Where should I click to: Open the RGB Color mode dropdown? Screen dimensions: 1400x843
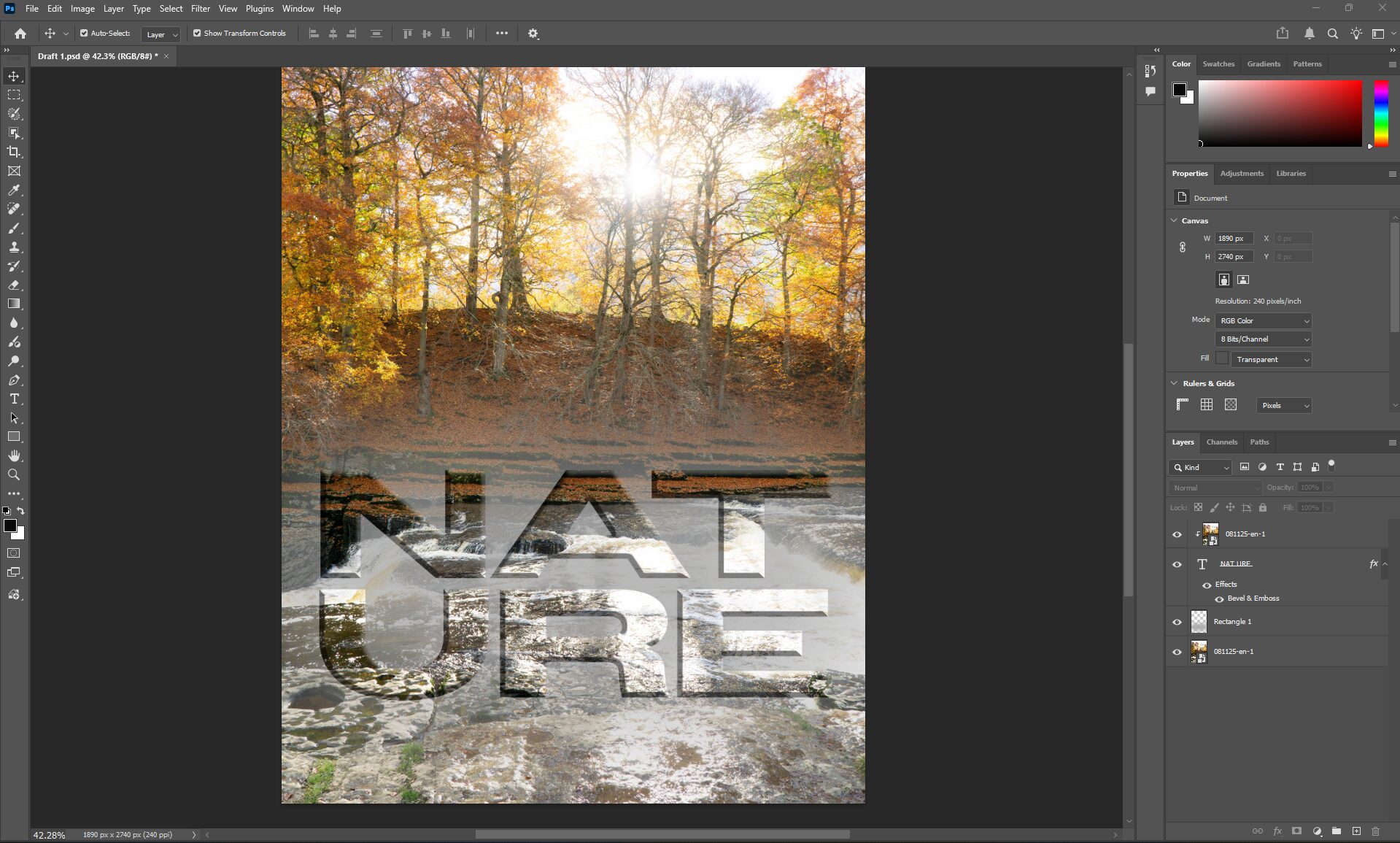pos(1264,320)
